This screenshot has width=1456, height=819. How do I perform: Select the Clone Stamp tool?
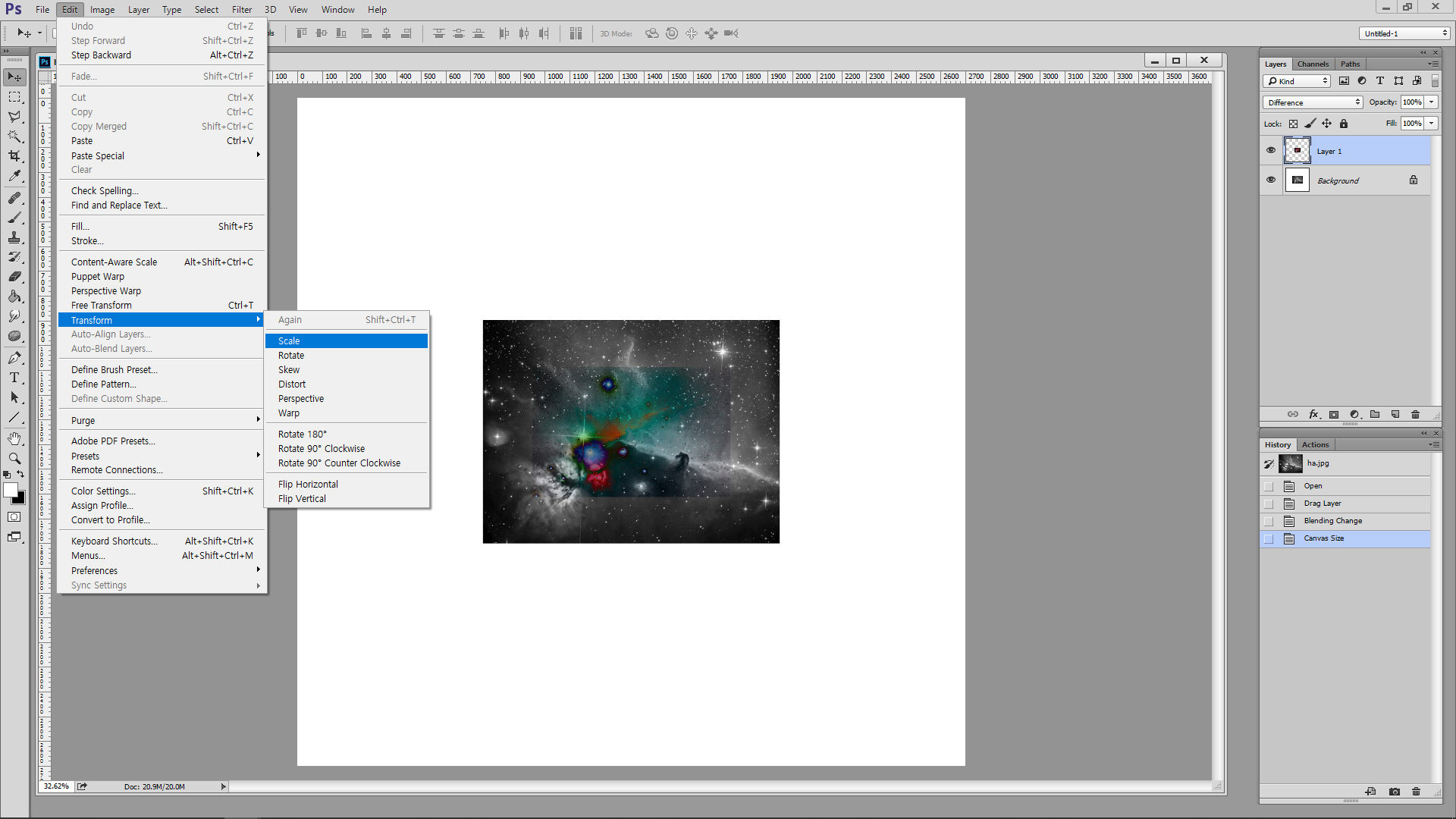click(14, 237)
